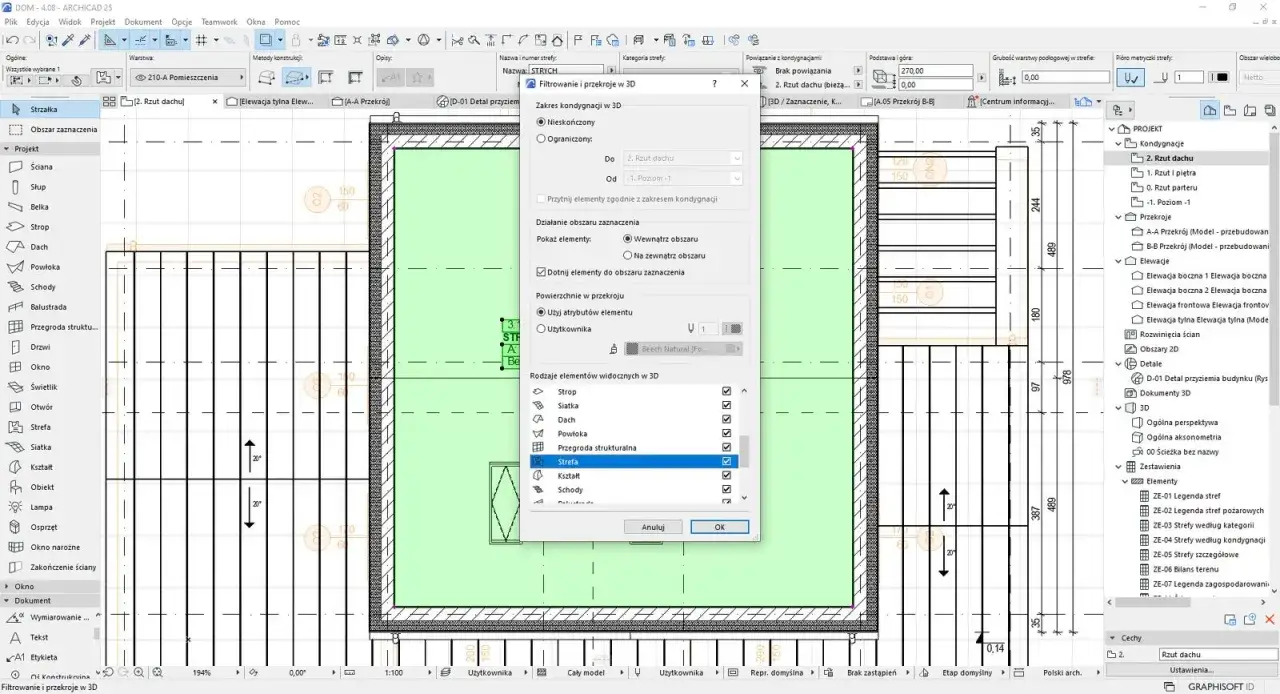Uncheck Strefa visibility in 3D list

[x=727, y=462]
